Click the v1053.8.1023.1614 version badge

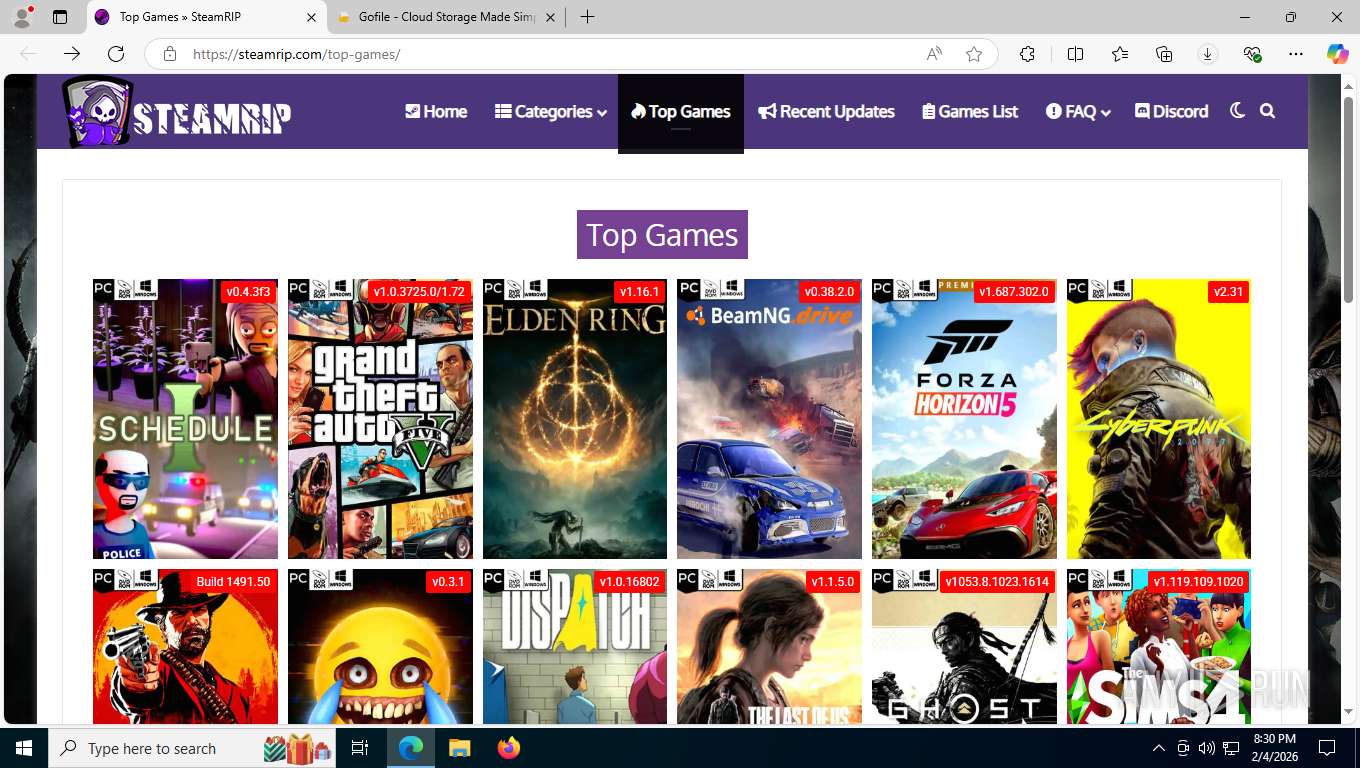pos(997,582)
